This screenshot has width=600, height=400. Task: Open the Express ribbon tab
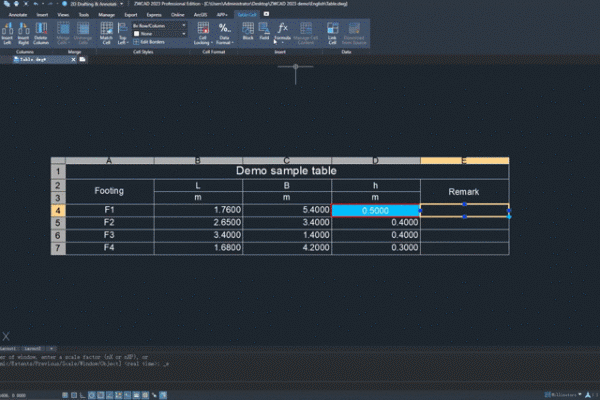tap(152, 15)
